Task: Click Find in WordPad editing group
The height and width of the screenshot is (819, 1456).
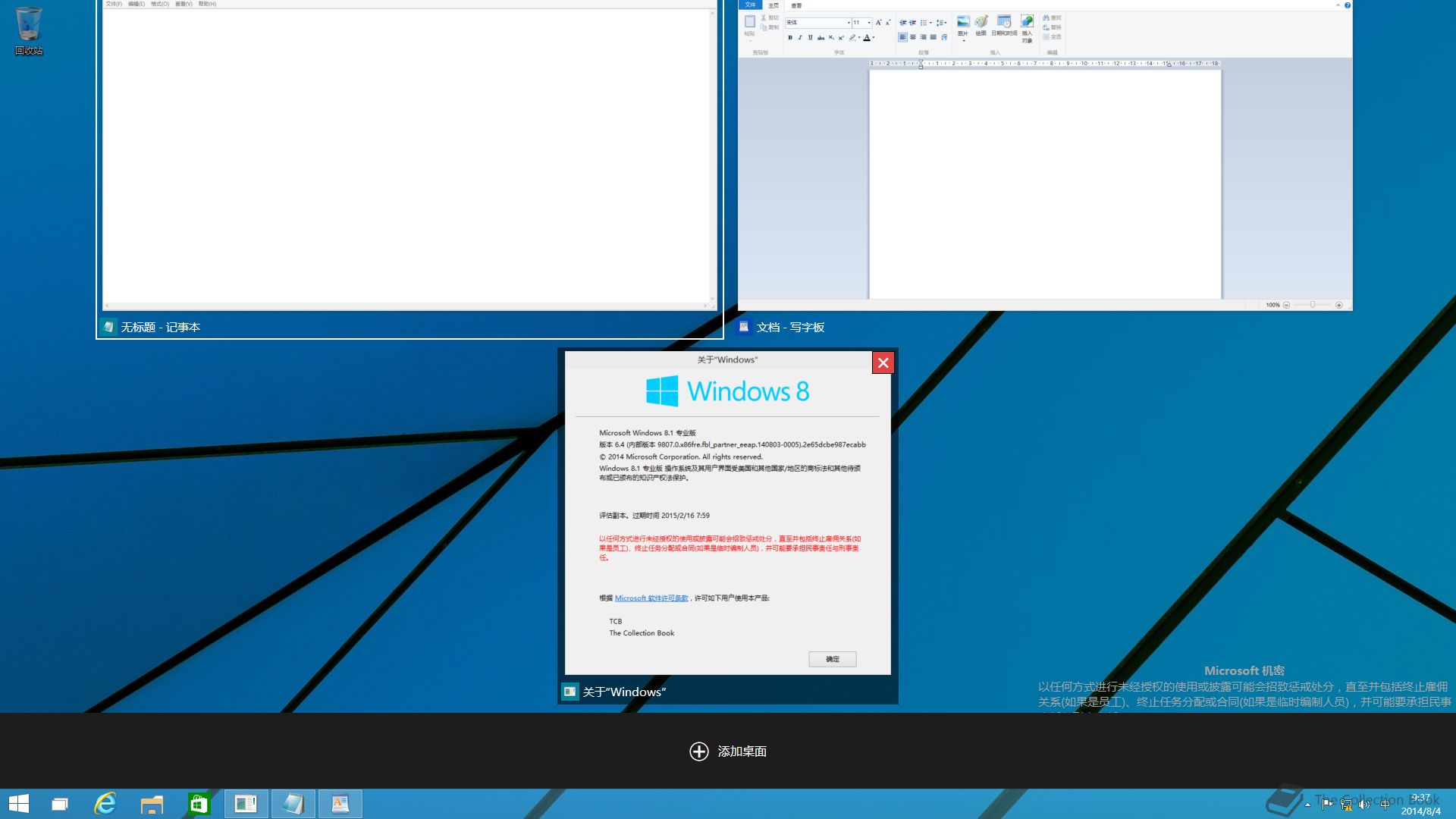Action: pos(1052,17)
